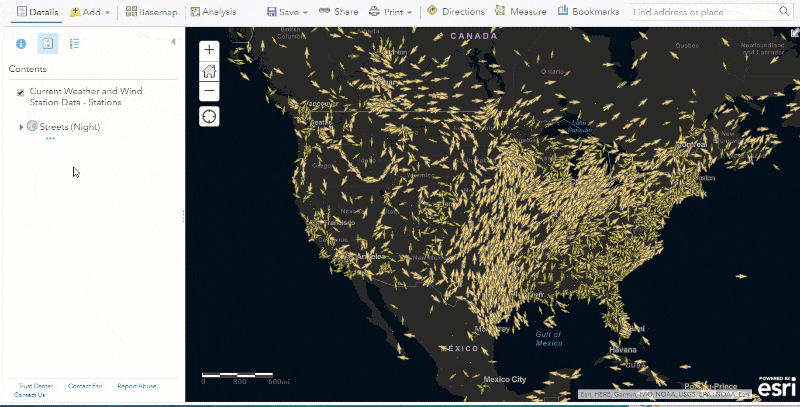
Task: Switch to the Details tab
Action: click(x=37, y=12)
